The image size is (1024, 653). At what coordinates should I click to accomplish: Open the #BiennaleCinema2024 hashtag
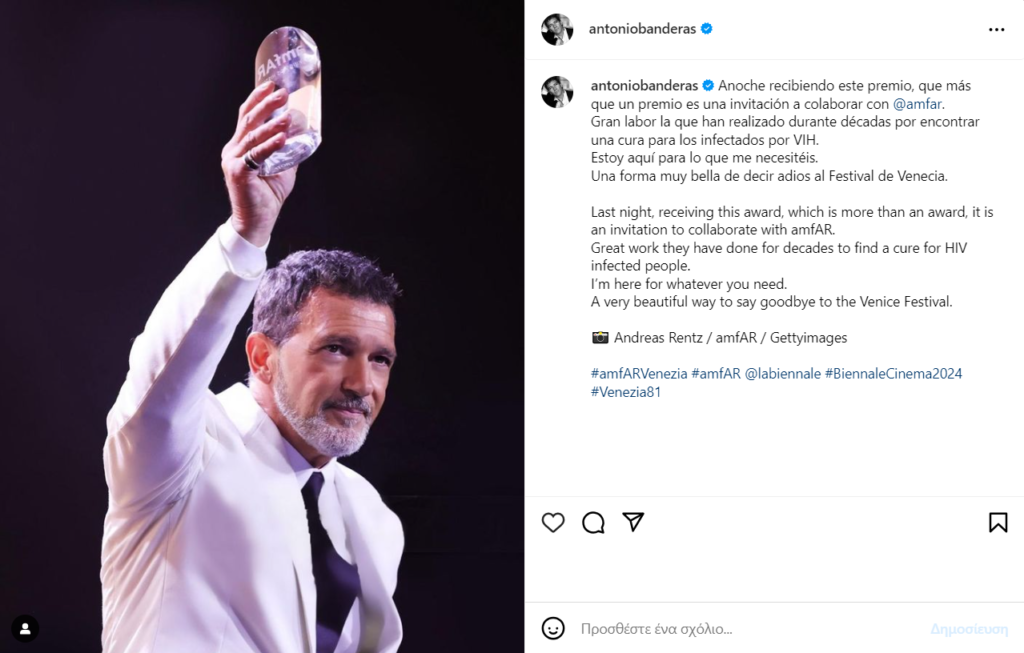[x=893, y=374]
